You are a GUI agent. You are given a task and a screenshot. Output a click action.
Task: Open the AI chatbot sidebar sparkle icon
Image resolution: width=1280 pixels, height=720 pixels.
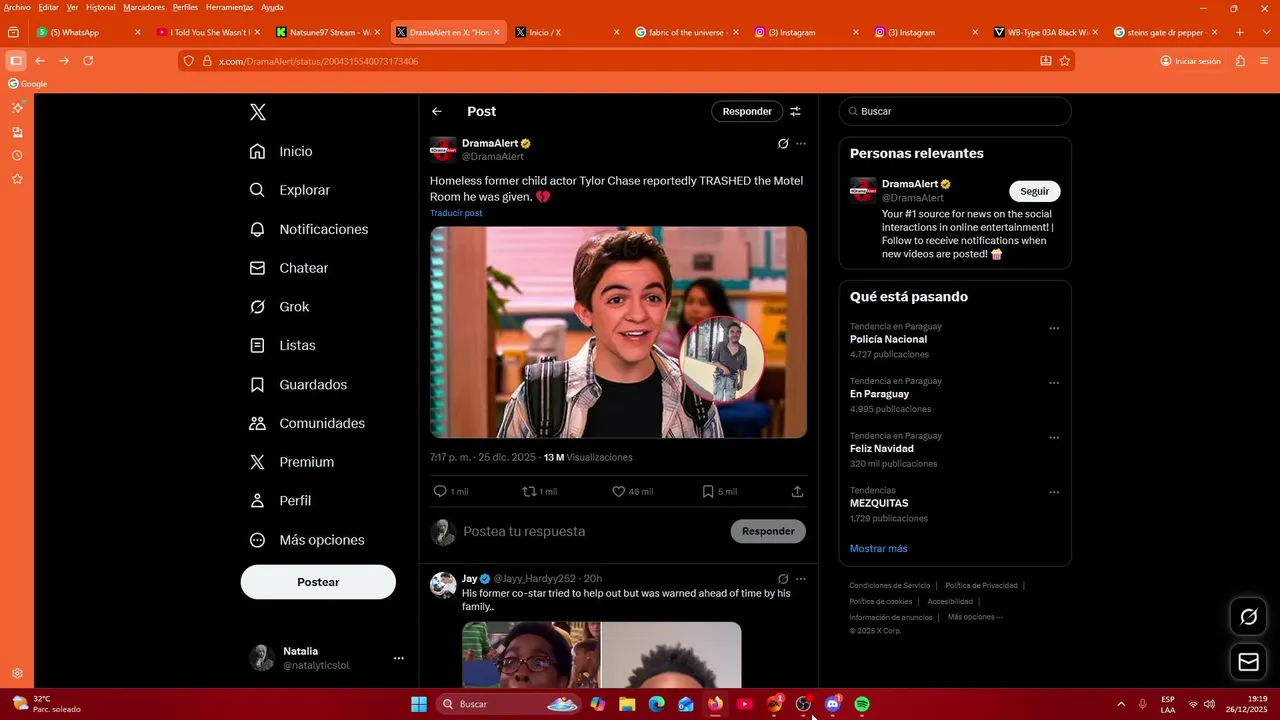17,107
